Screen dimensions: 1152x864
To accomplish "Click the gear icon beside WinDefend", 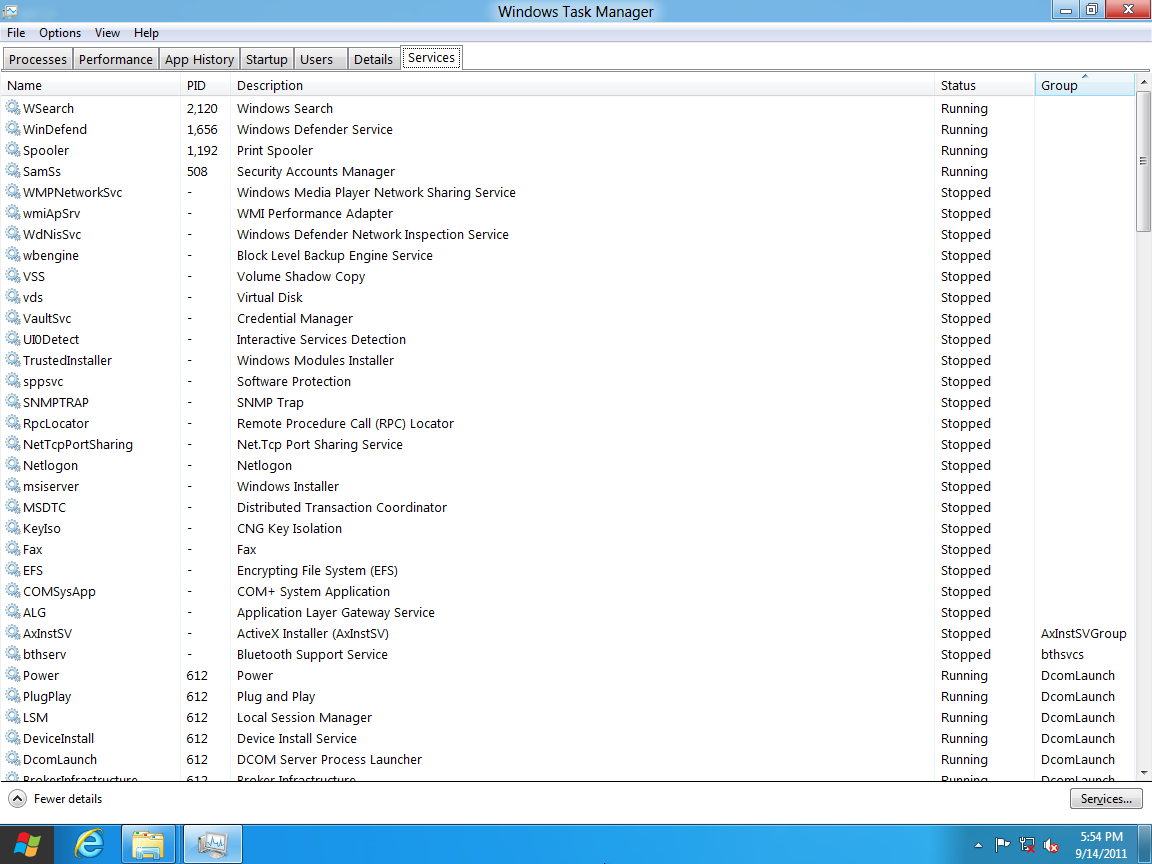I will click(x=12, y=129).
